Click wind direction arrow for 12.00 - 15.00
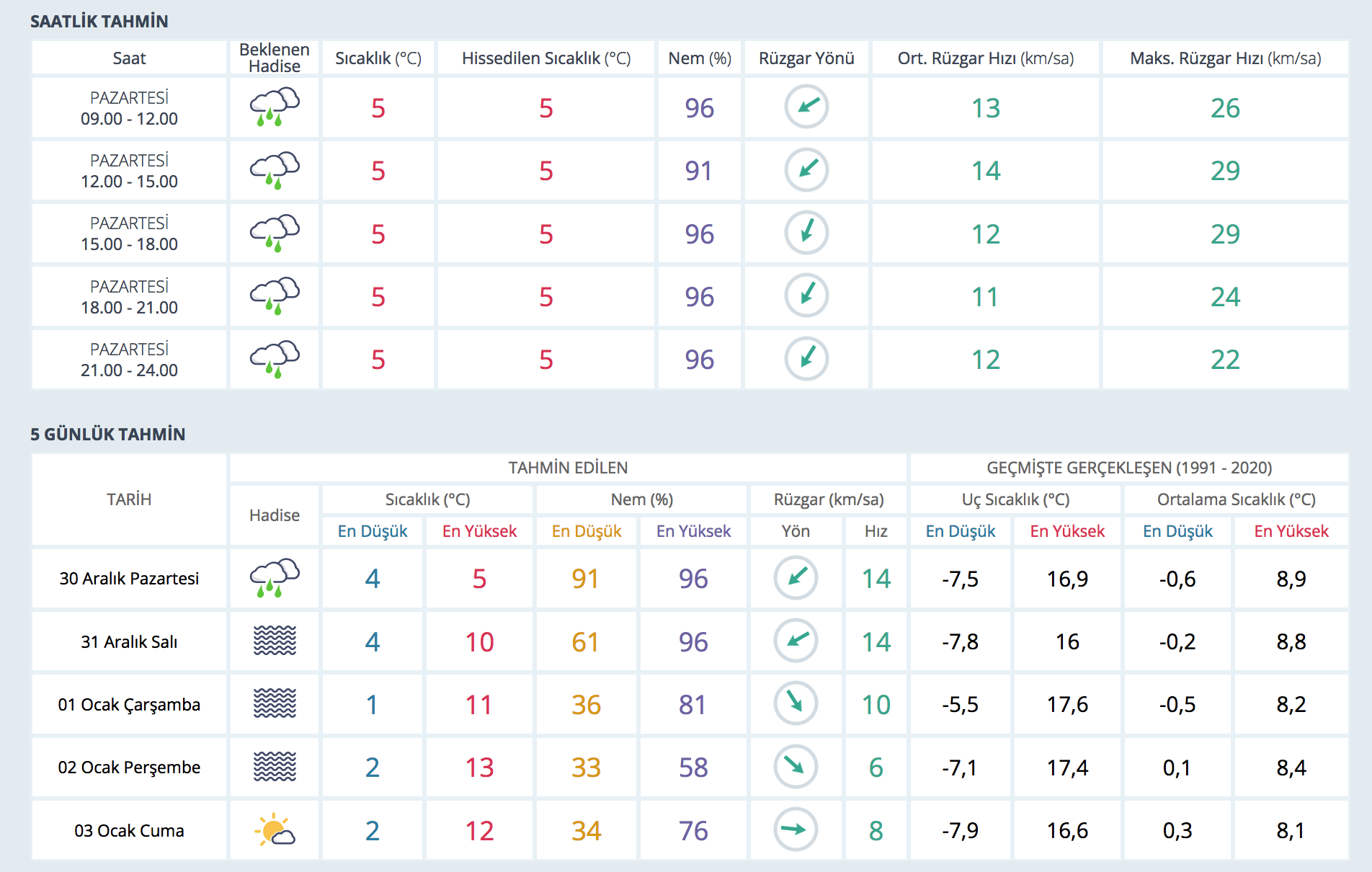This screenshot has width=1372, height=872. point(806,170)
